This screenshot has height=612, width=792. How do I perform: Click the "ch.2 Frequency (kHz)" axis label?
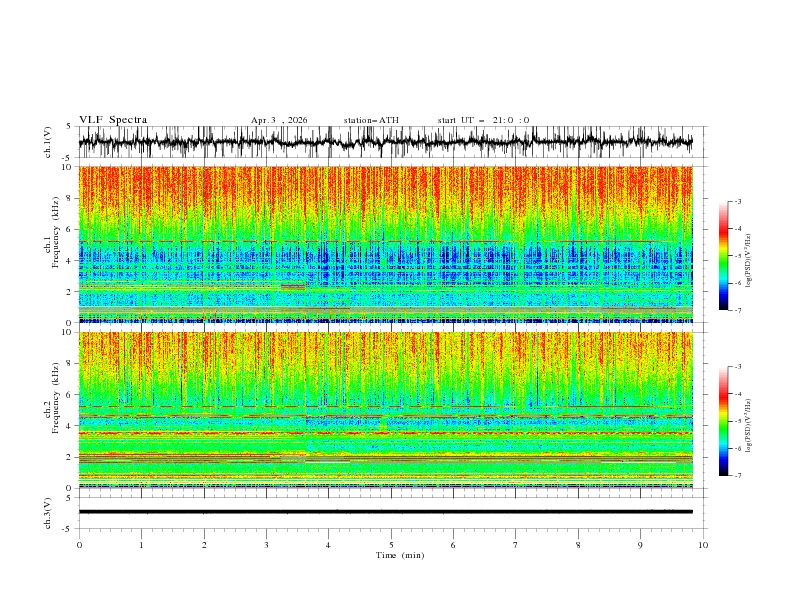[53, 399]
